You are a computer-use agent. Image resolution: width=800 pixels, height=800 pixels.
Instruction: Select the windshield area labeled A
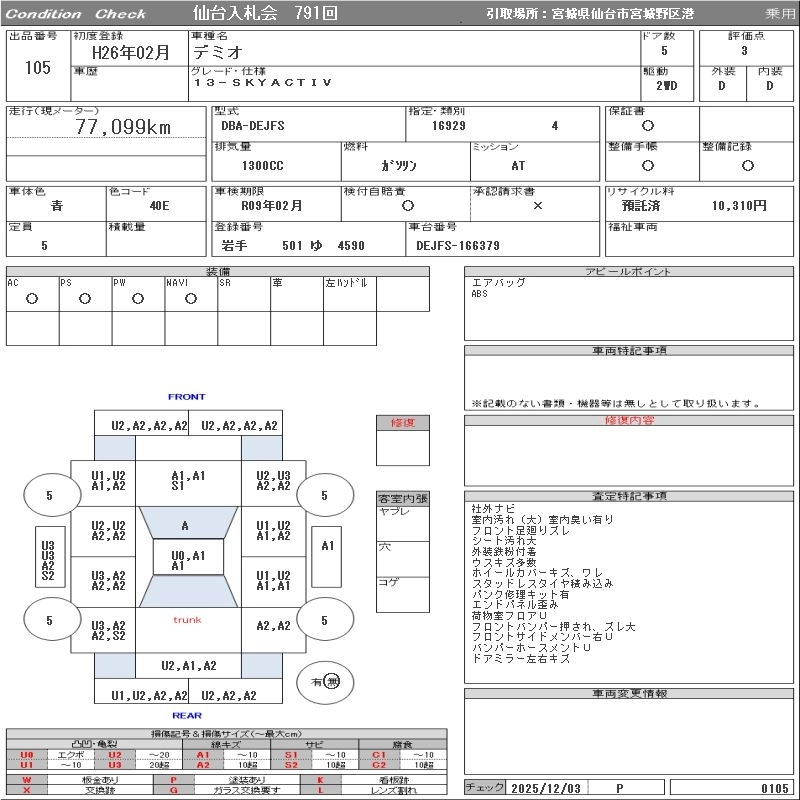coord(185,525)
